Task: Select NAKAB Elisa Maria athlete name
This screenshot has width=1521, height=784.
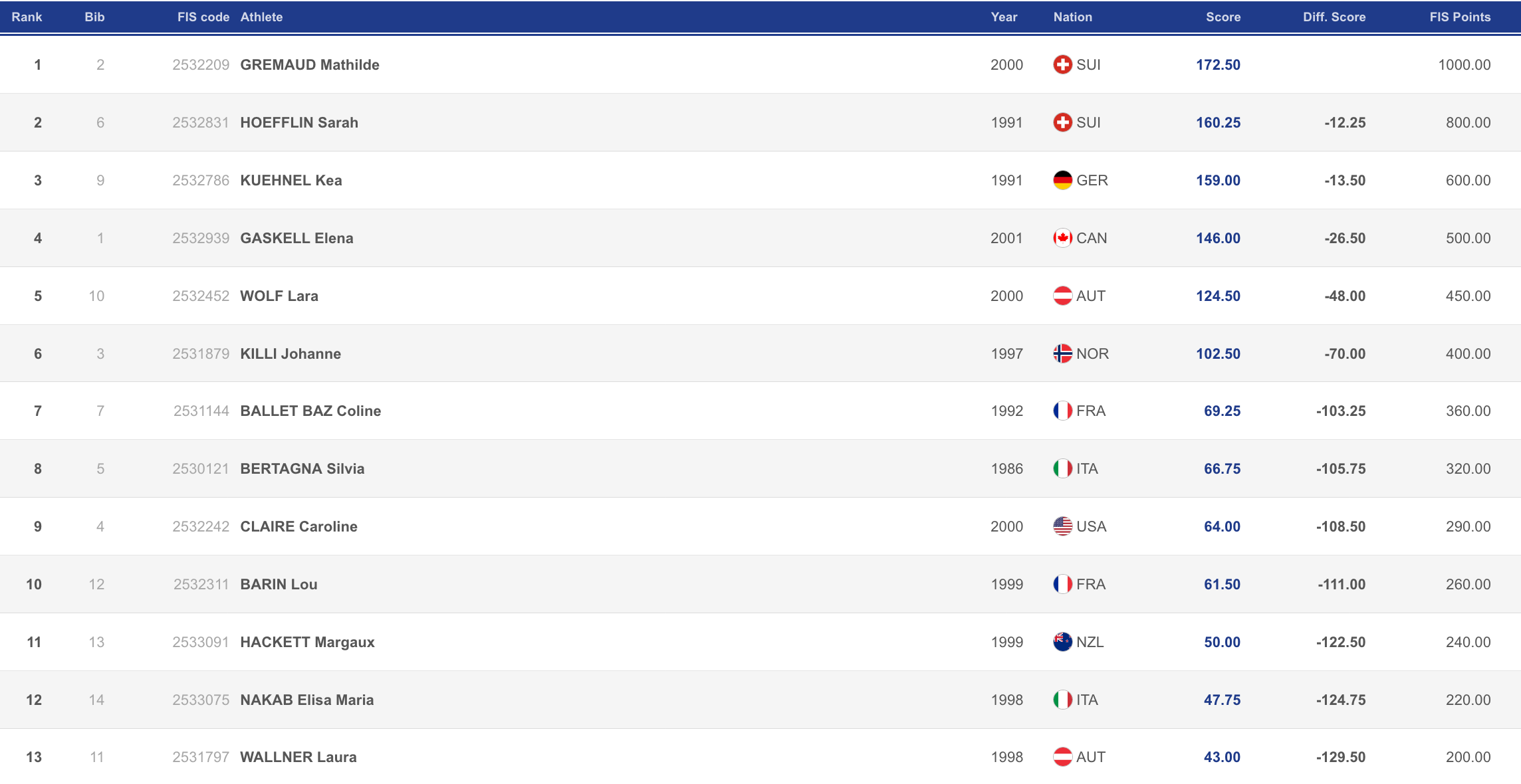Action: [306, 700]
